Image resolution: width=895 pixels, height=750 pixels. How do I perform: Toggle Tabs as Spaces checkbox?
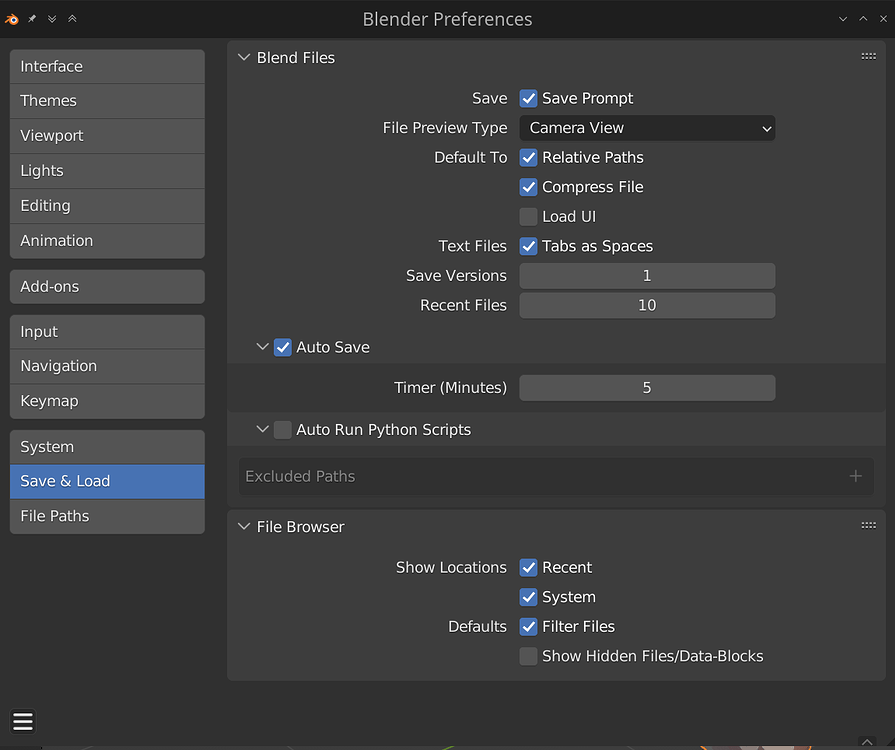(x=528, y=246)
